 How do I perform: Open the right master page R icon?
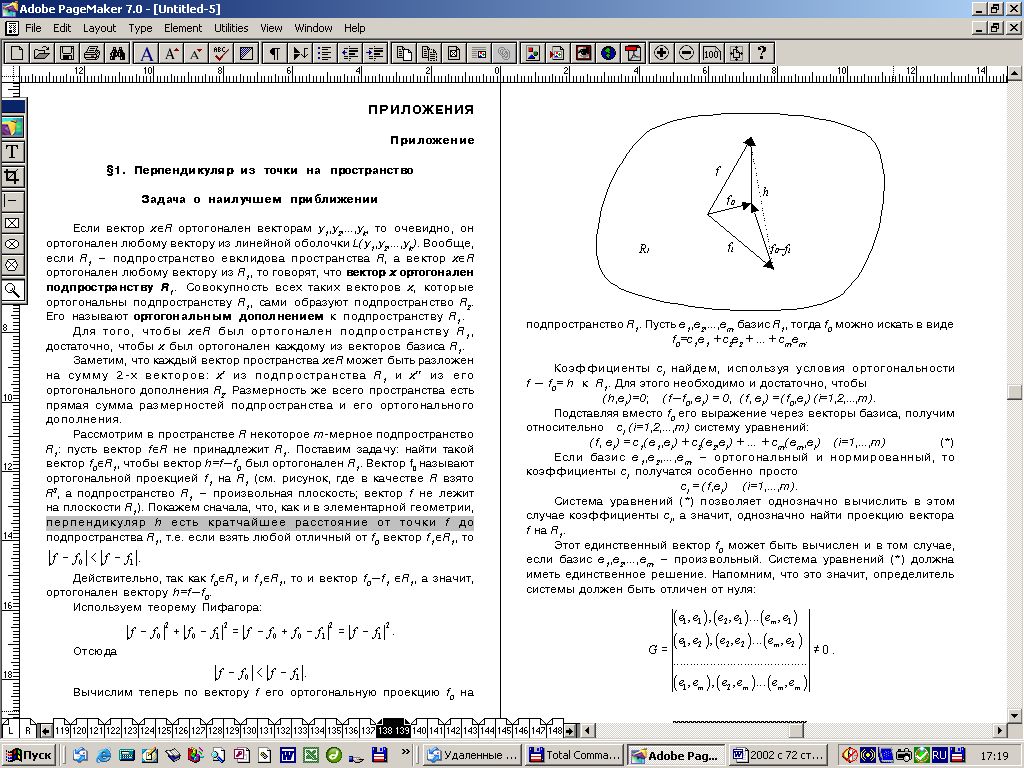coord(28,730)
